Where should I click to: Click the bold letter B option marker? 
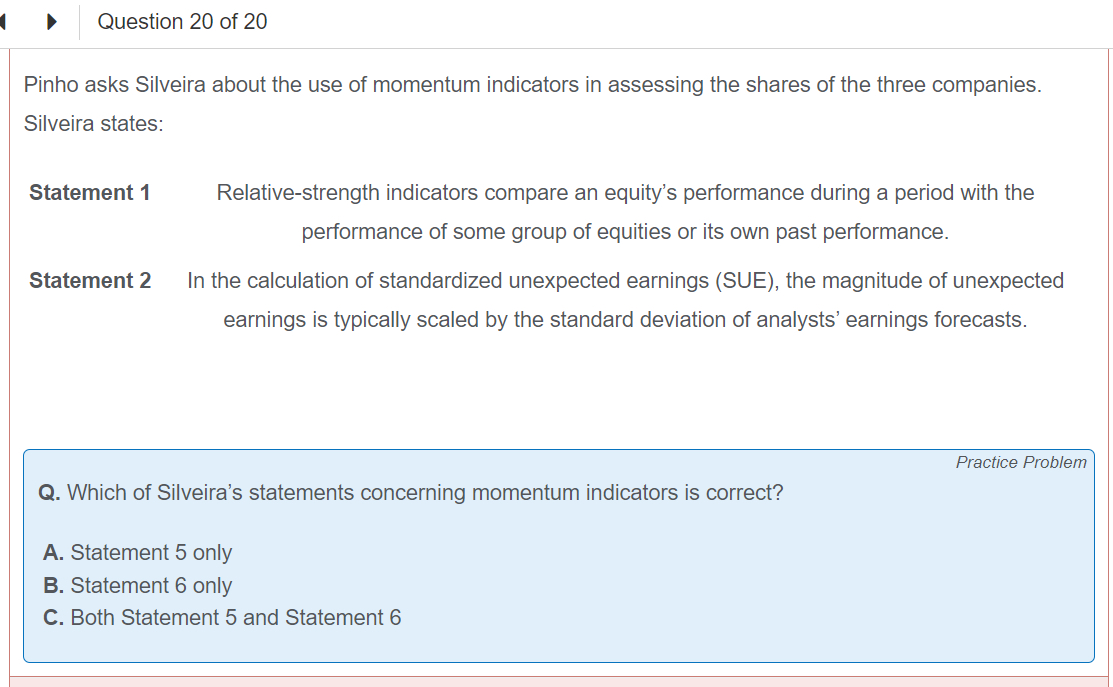pyautogui.click(x=52, y=585)
